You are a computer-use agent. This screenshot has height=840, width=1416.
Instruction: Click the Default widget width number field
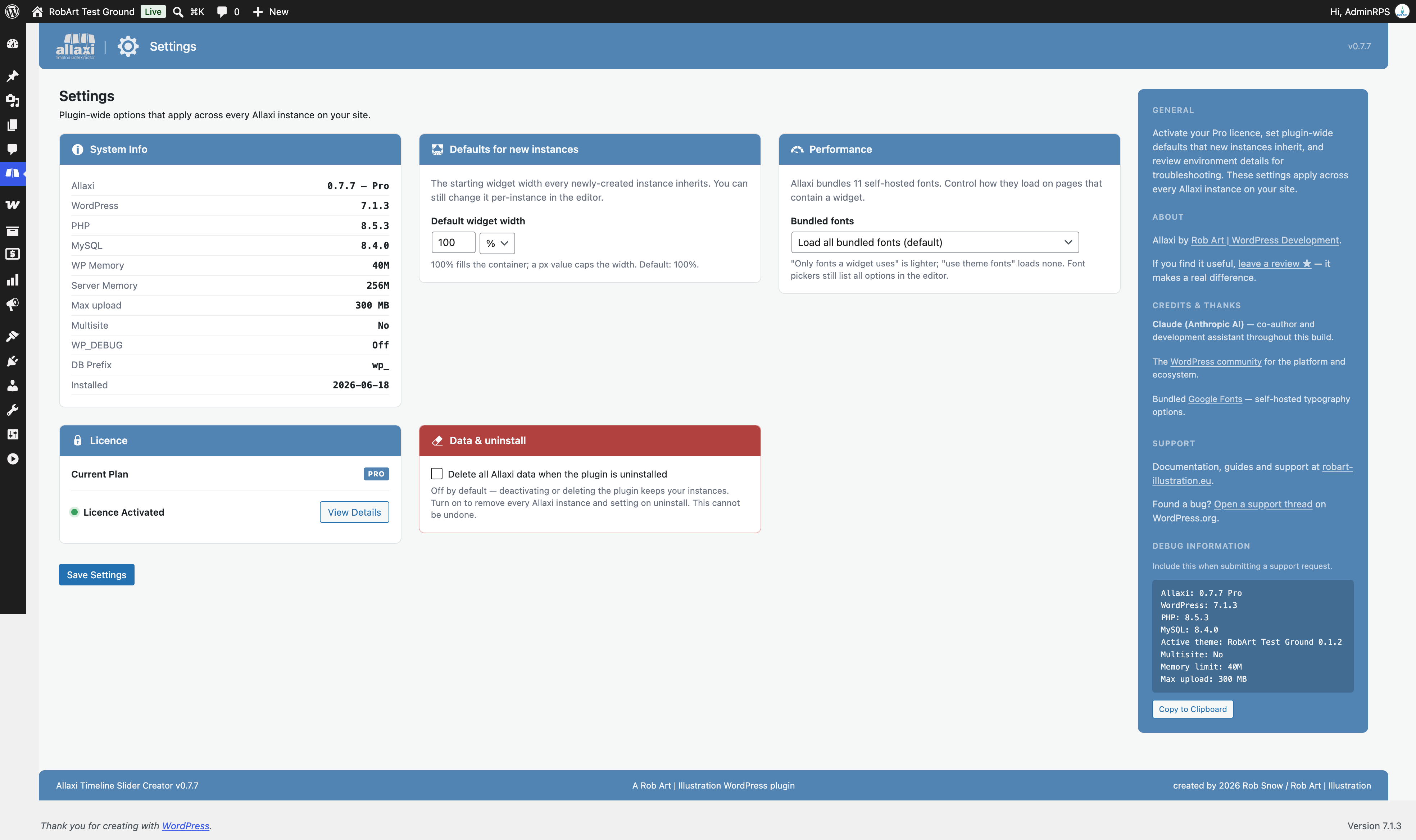[x=453, y=242]
